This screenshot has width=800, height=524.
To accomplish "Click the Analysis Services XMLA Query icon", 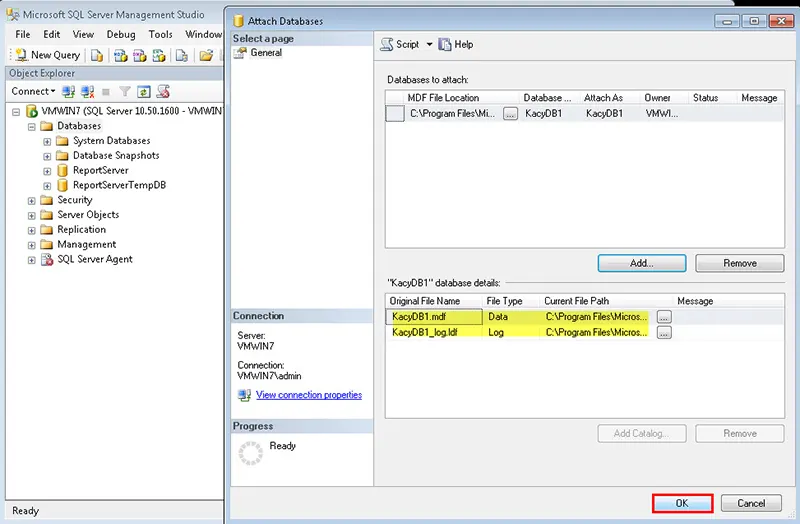I will tap(159, 55).
